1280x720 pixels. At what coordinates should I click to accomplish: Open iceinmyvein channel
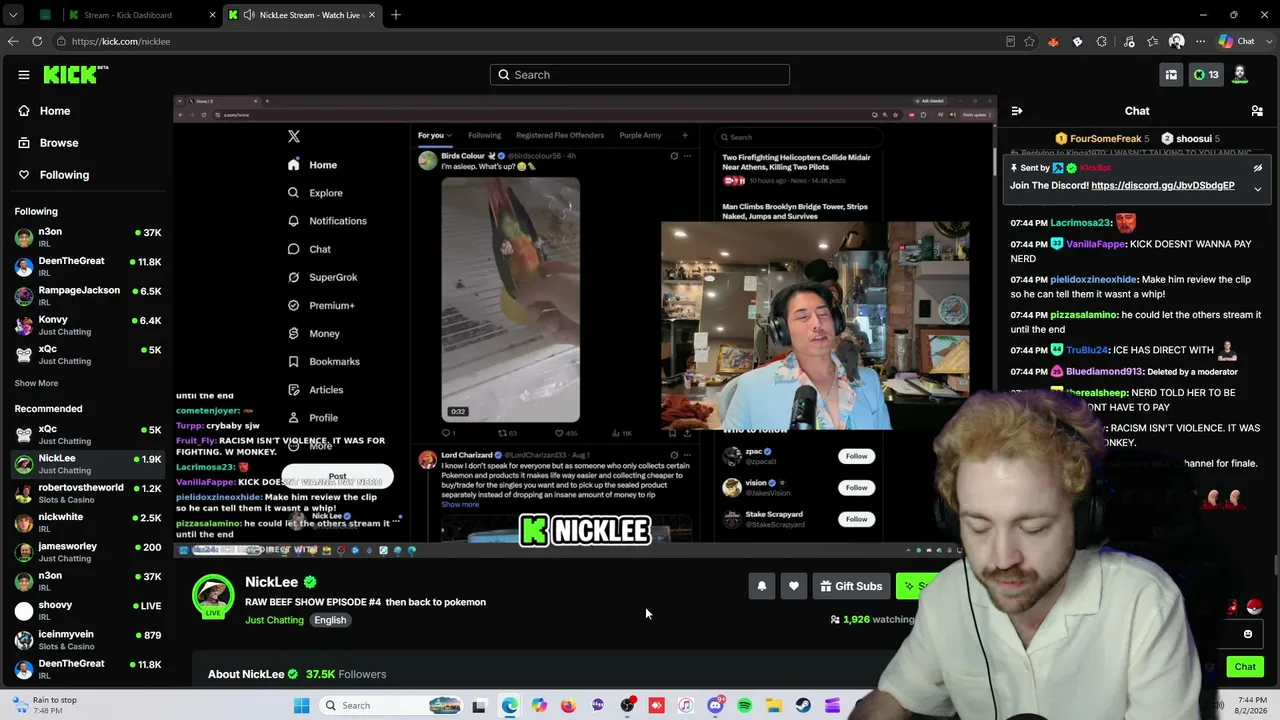(x=88, y=639)
